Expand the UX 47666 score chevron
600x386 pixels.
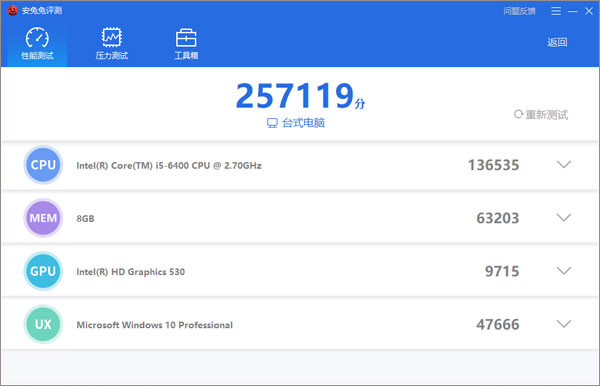point(564,324)
